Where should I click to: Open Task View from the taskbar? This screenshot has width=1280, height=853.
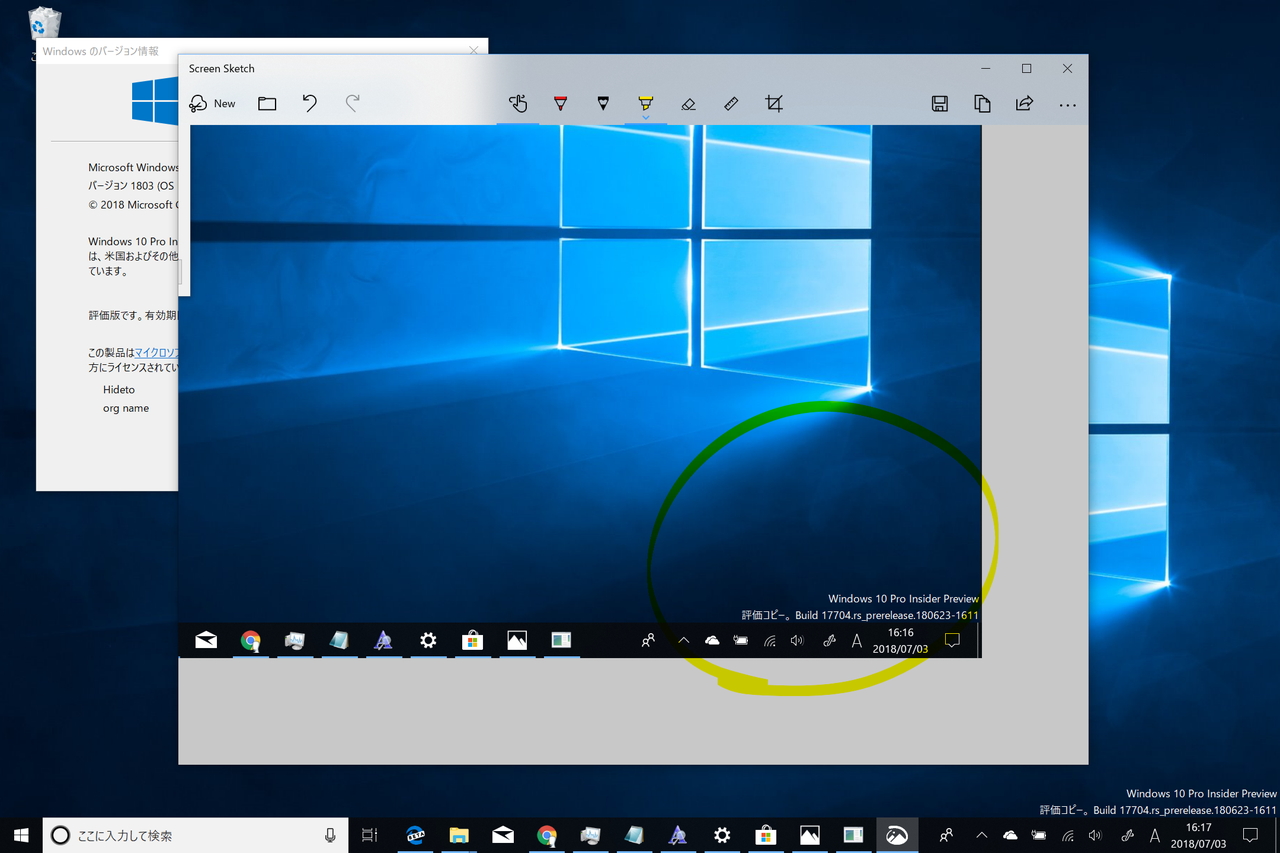[370, 835]
